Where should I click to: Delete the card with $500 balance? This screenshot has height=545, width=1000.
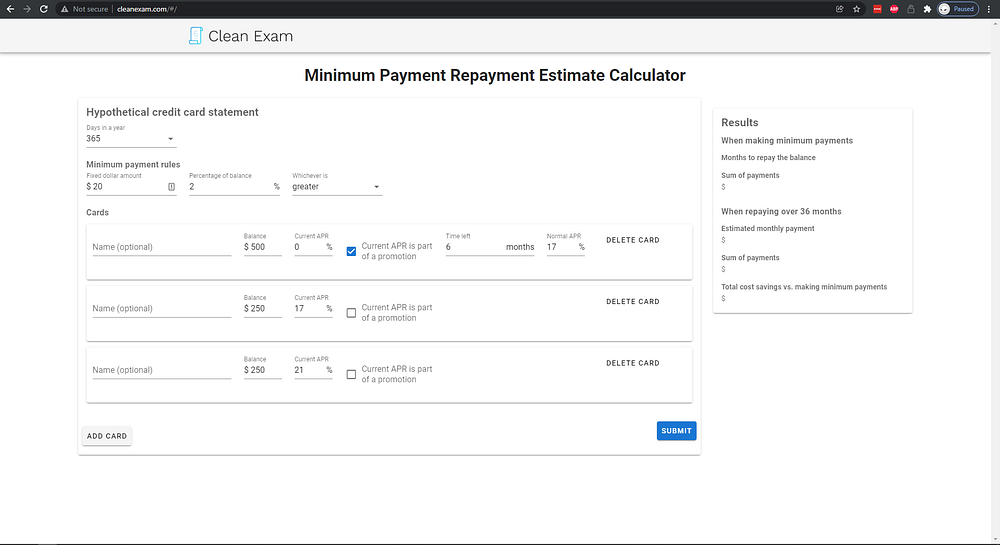633,240
